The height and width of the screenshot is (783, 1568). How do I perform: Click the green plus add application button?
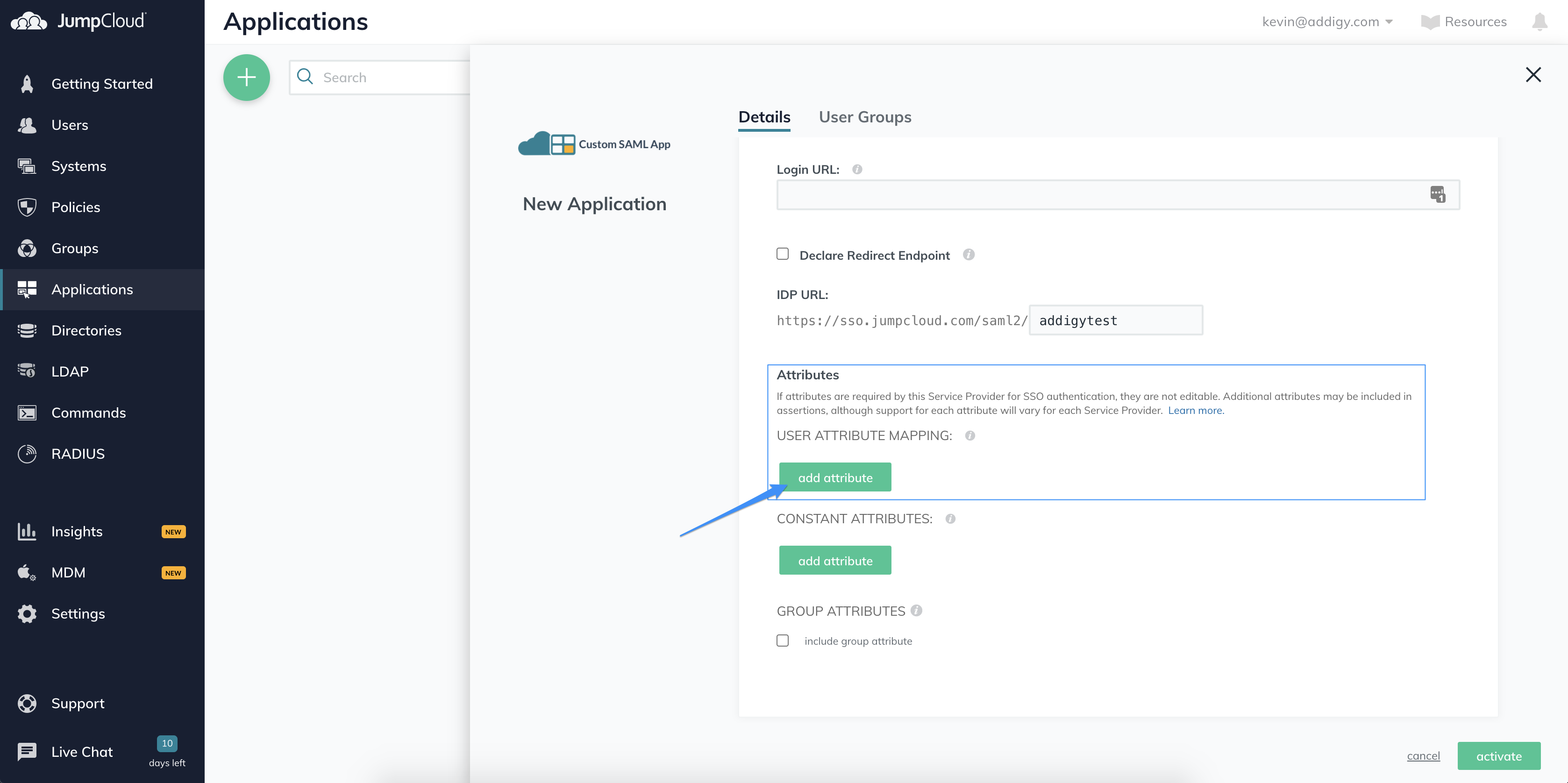pos(247,78)
